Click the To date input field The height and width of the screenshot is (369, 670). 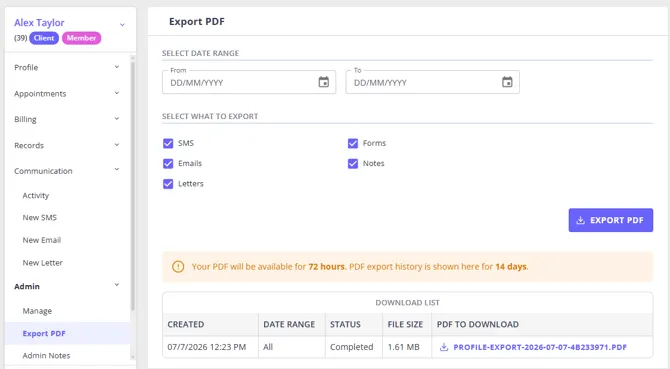(x=432, y=82)
